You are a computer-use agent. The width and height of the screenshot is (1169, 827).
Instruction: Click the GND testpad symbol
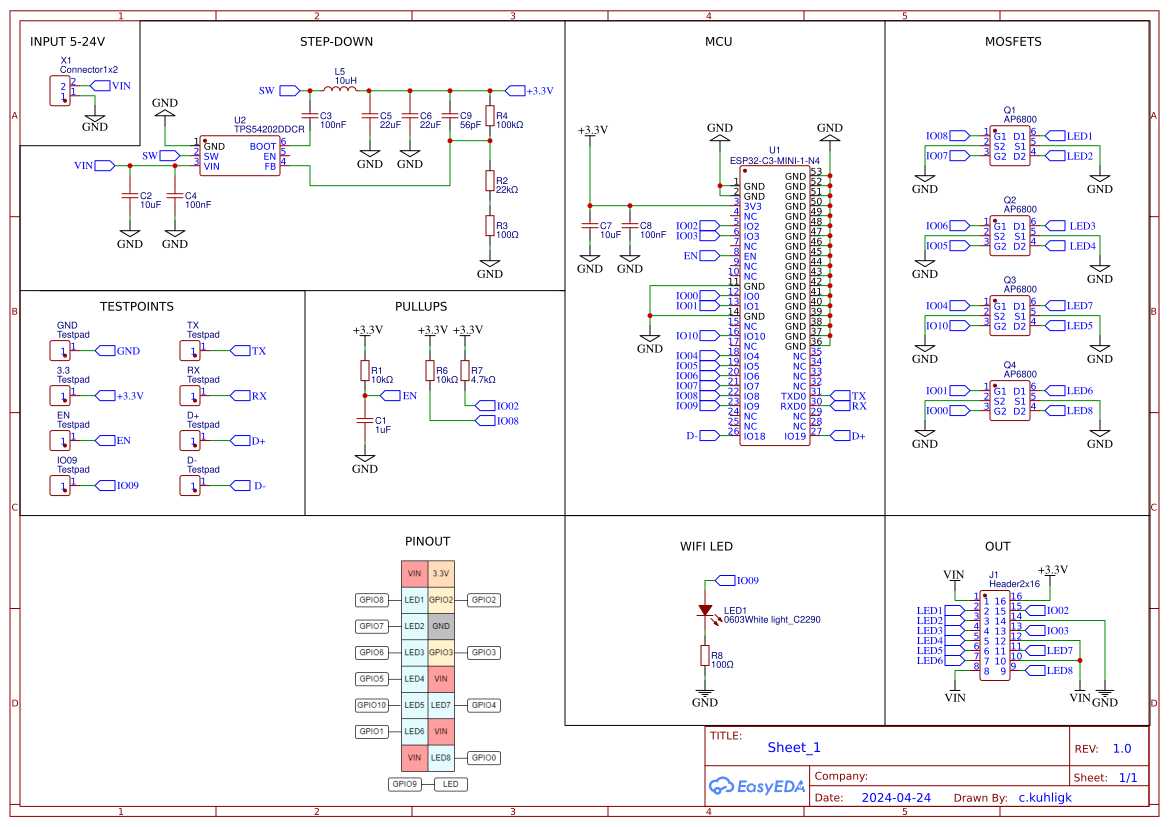click(60, 351)
